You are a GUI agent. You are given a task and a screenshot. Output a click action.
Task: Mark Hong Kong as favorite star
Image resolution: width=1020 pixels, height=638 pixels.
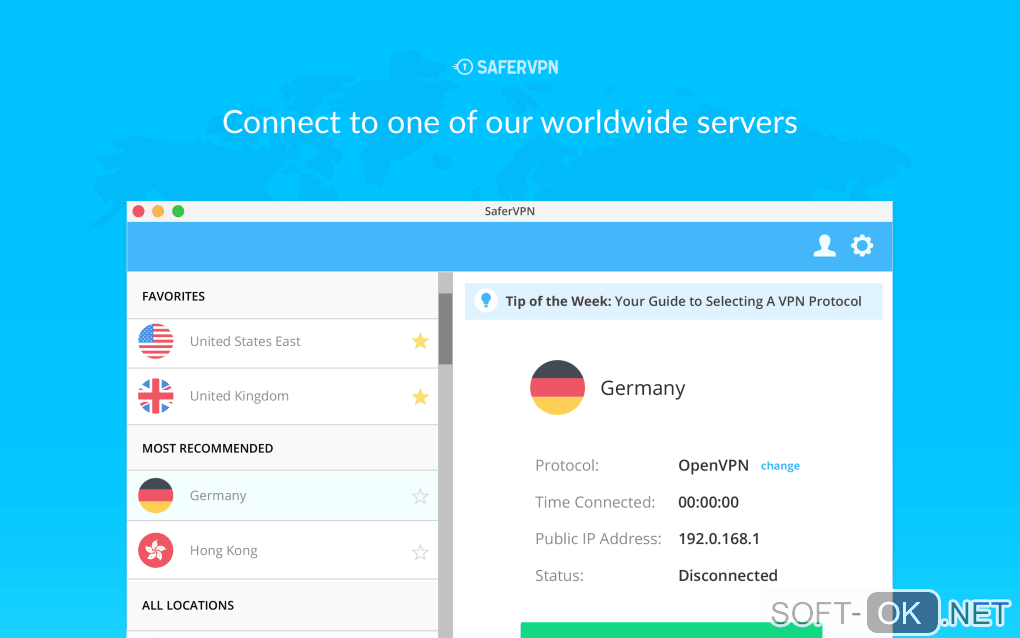click(420, 552)
